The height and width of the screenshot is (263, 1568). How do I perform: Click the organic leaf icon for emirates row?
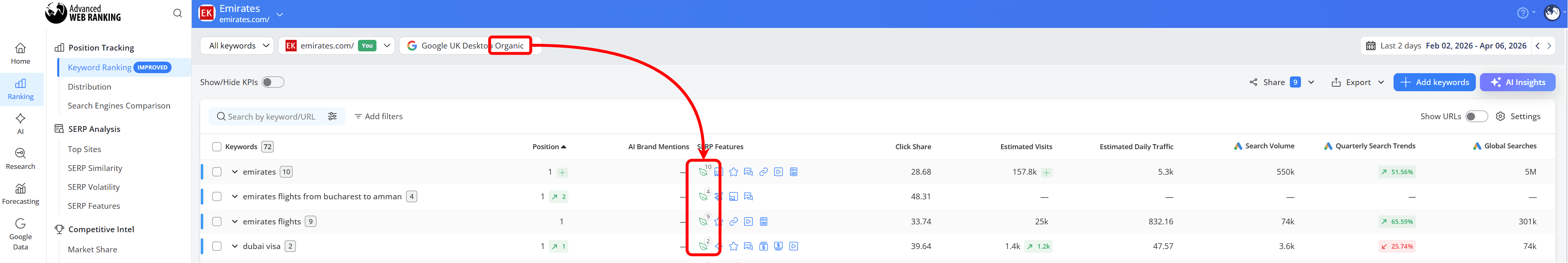(703, 172)
